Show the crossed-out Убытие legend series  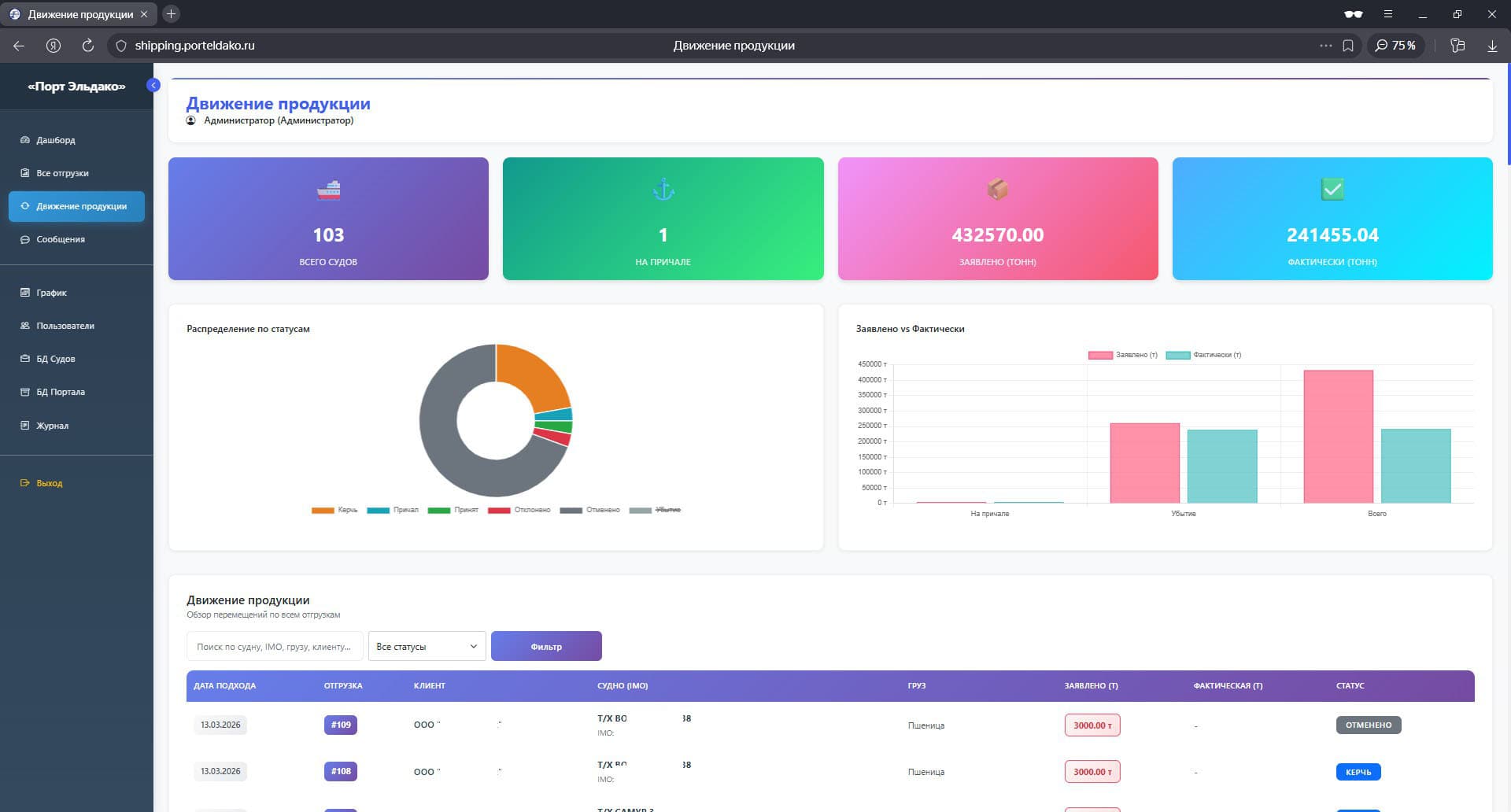[x=656, y=510]
